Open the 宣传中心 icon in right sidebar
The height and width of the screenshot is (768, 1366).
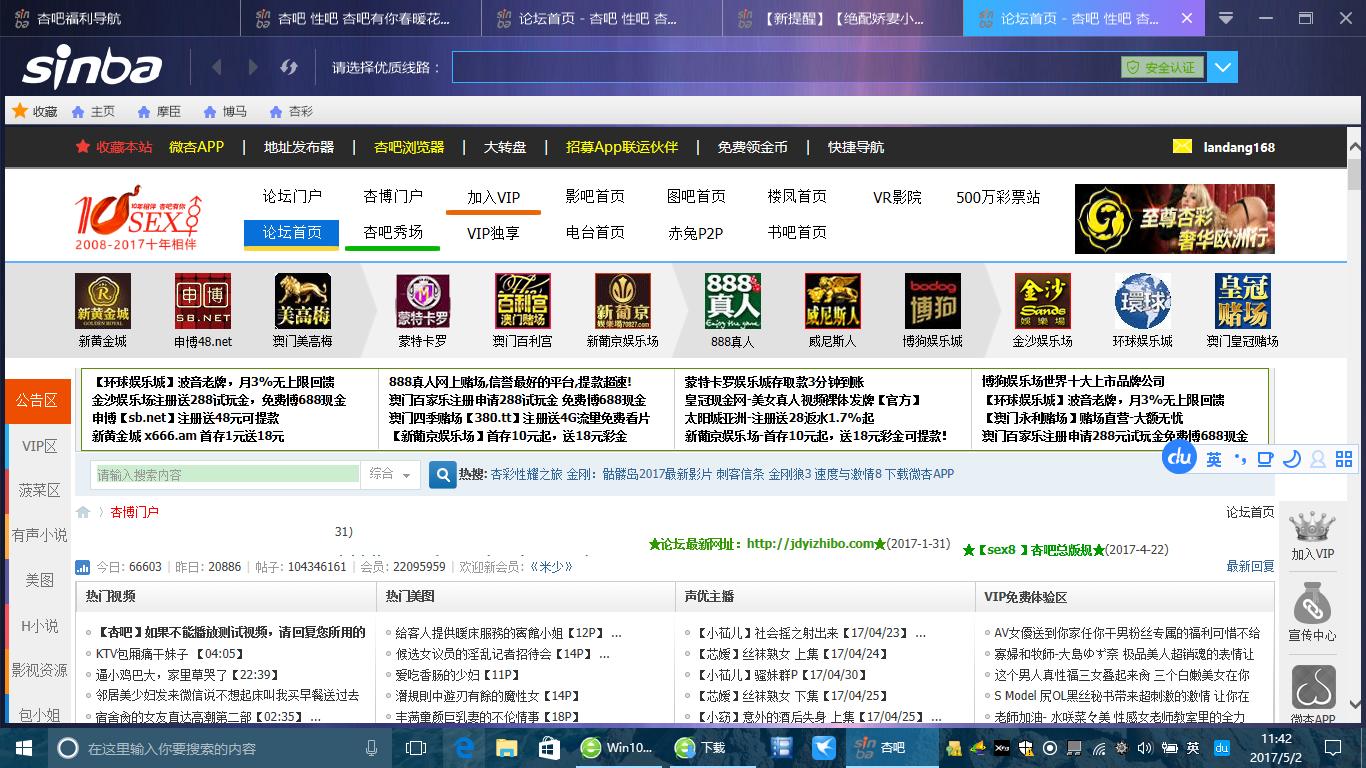(1312, 614)
